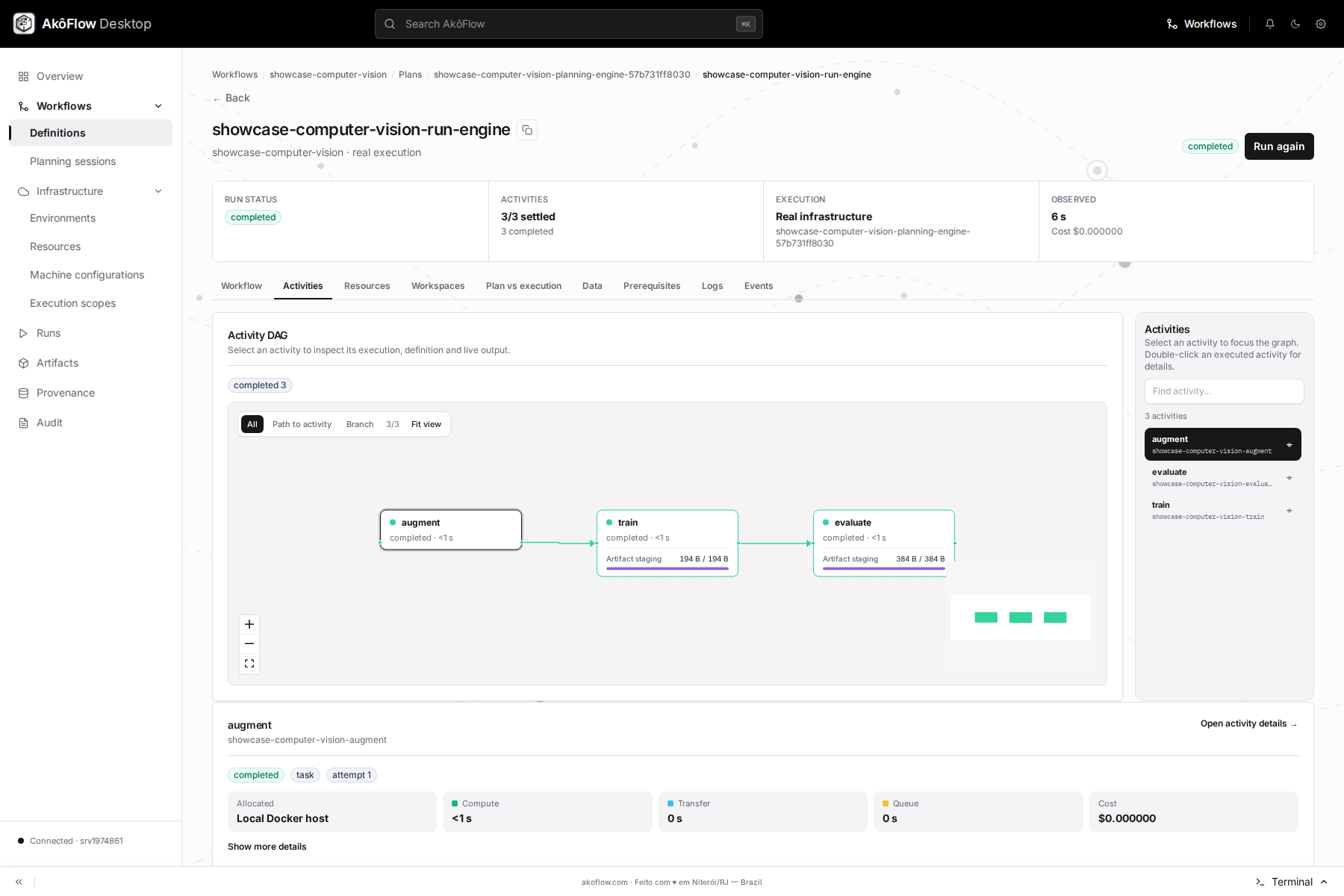Image resolution: width=1344 pixels, height=896 pixels.
Task: Focus evaluate via its list icon
Action: click(x=1289, y=478)
